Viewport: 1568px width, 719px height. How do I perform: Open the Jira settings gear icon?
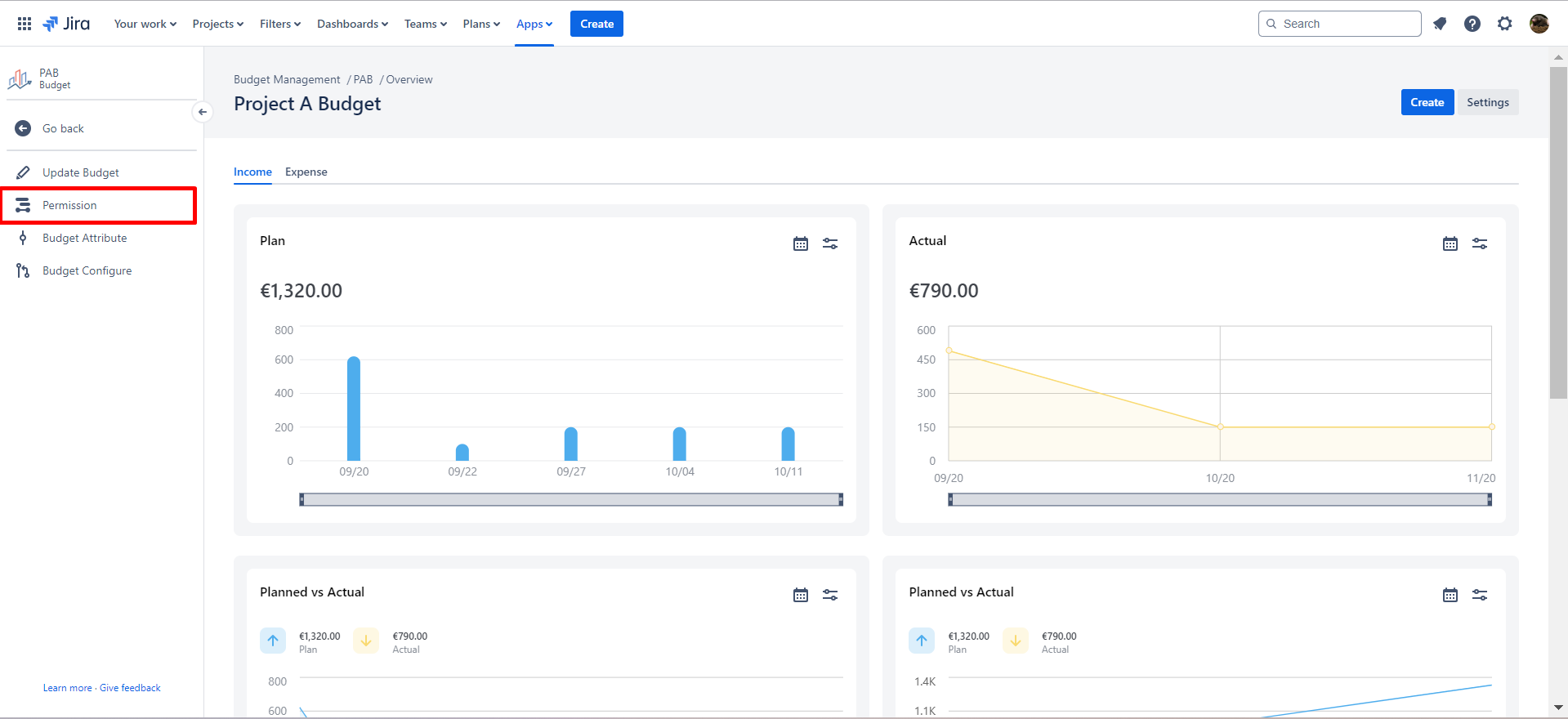tap(1505, 24)
